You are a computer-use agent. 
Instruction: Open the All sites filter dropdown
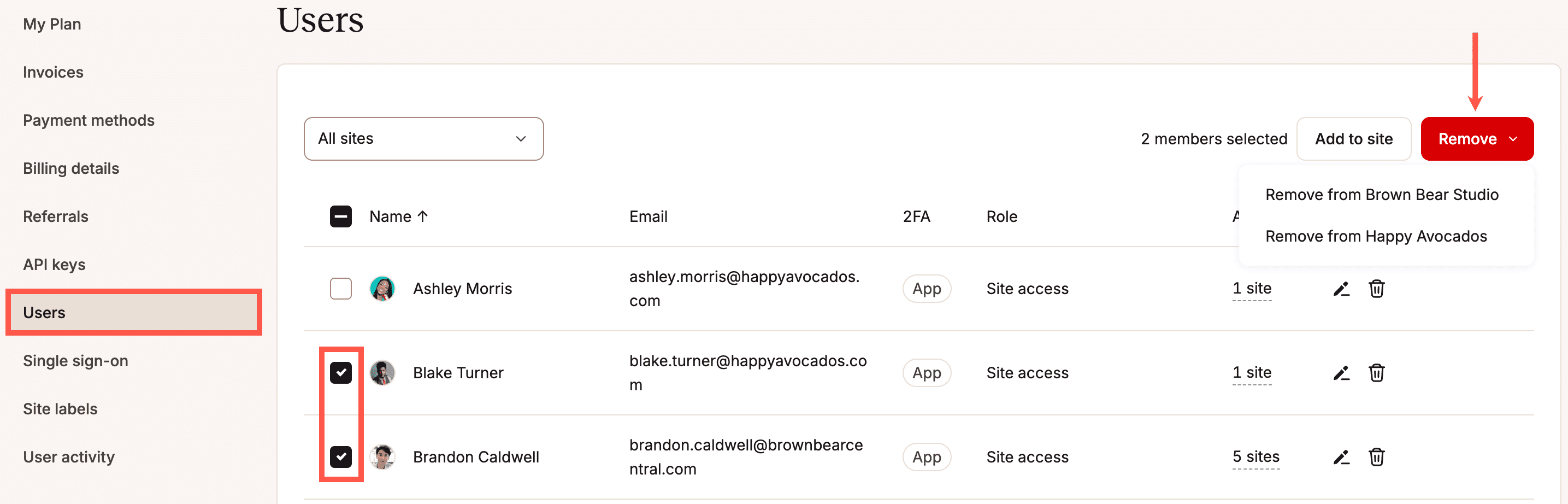pos(423,138)
